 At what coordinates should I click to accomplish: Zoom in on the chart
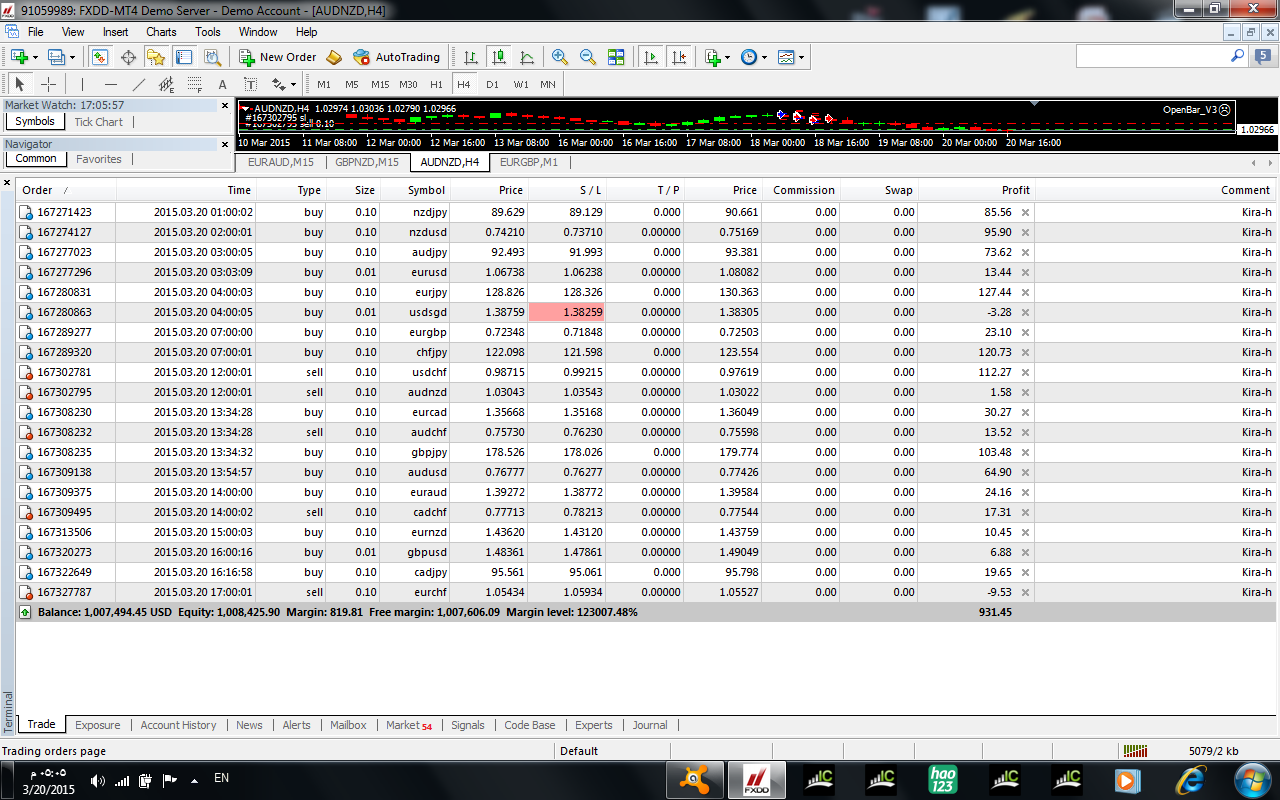click(x=560, y=57)
